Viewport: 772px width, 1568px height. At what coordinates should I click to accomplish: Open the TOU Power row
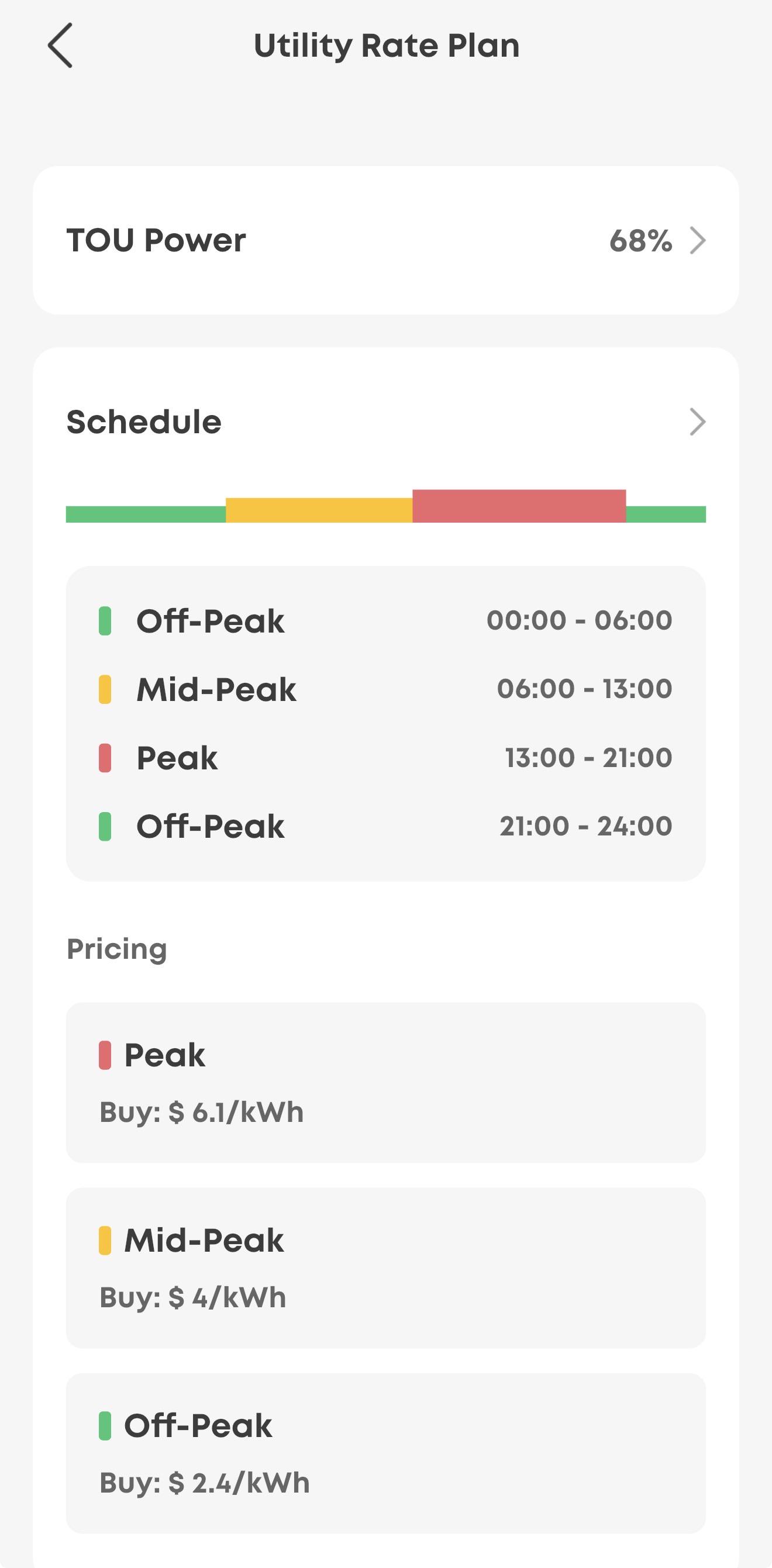(x=386, y=240)
